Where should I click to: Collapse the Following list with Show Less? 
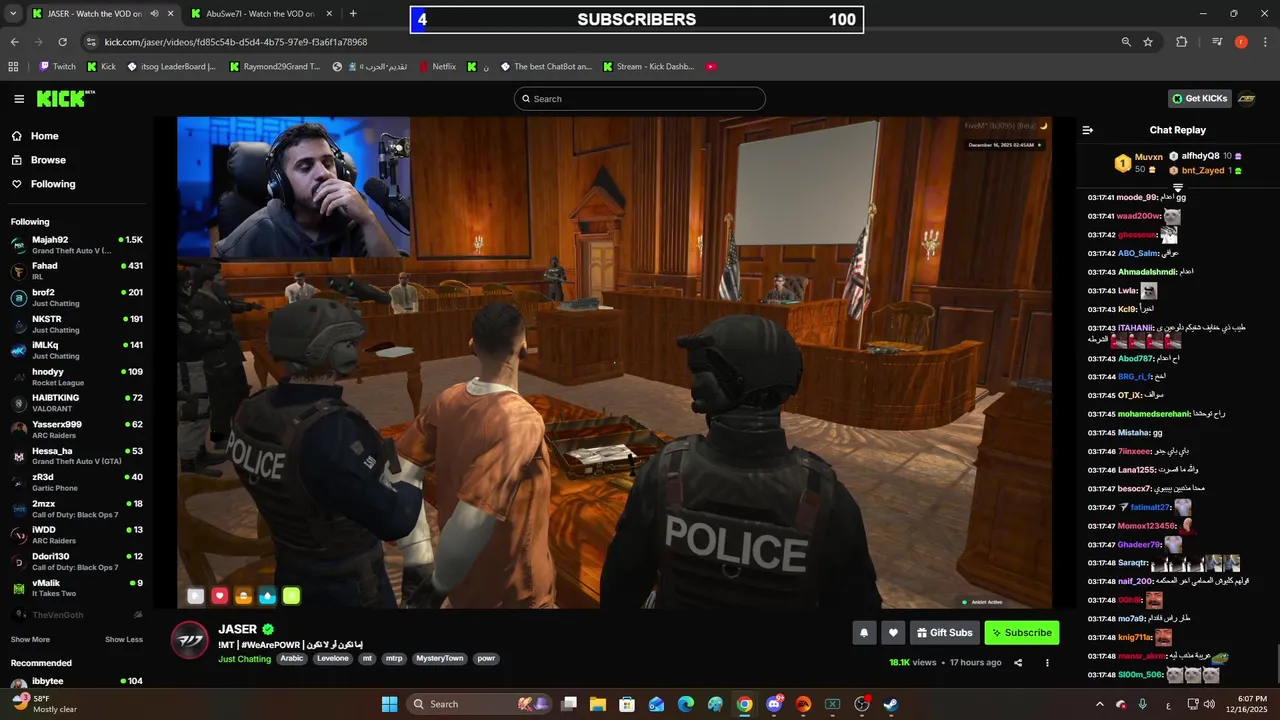[124, 639]
